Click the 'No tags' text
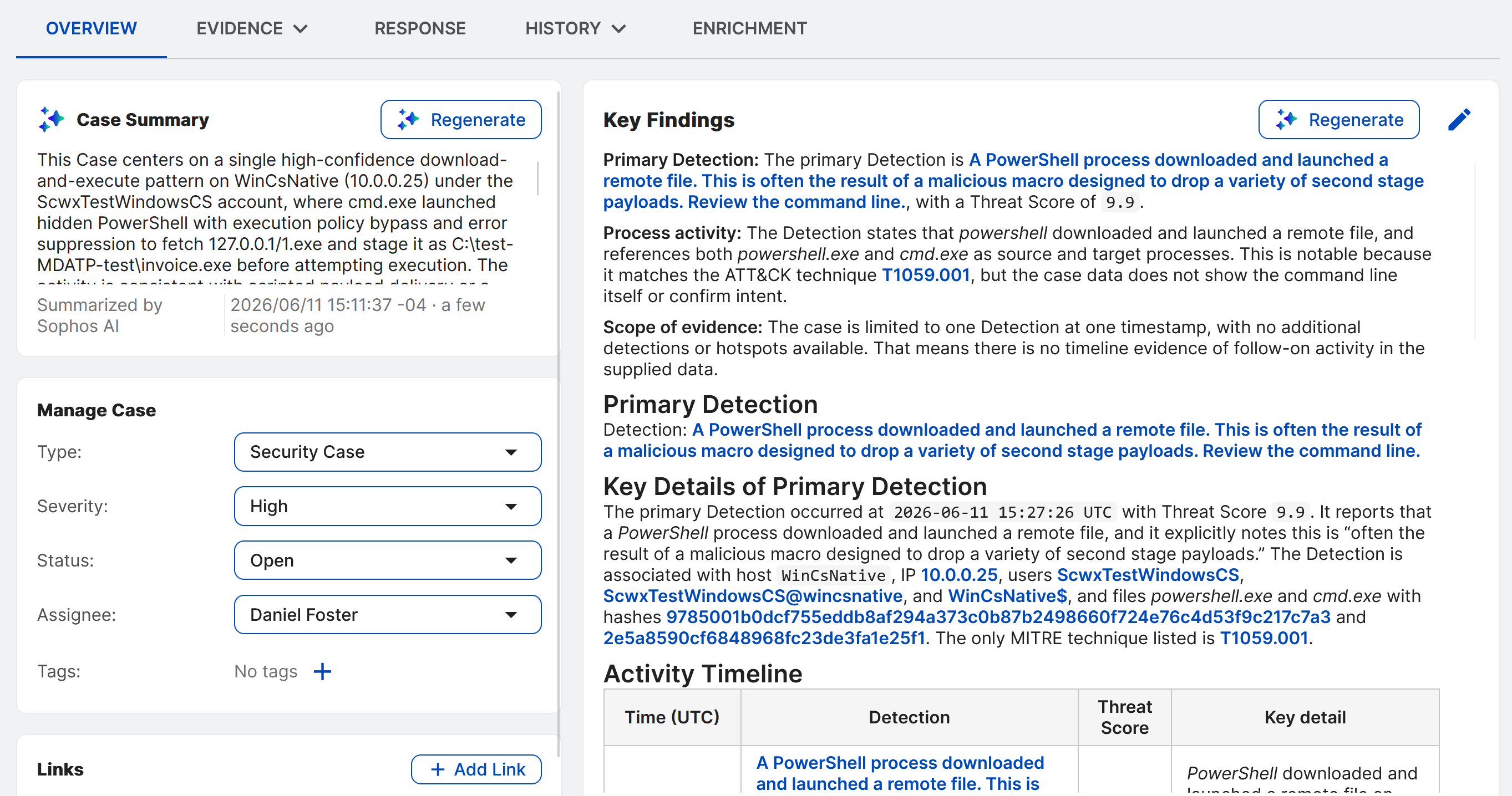Viewport: 1512px width, 796px height. point(265,671)
